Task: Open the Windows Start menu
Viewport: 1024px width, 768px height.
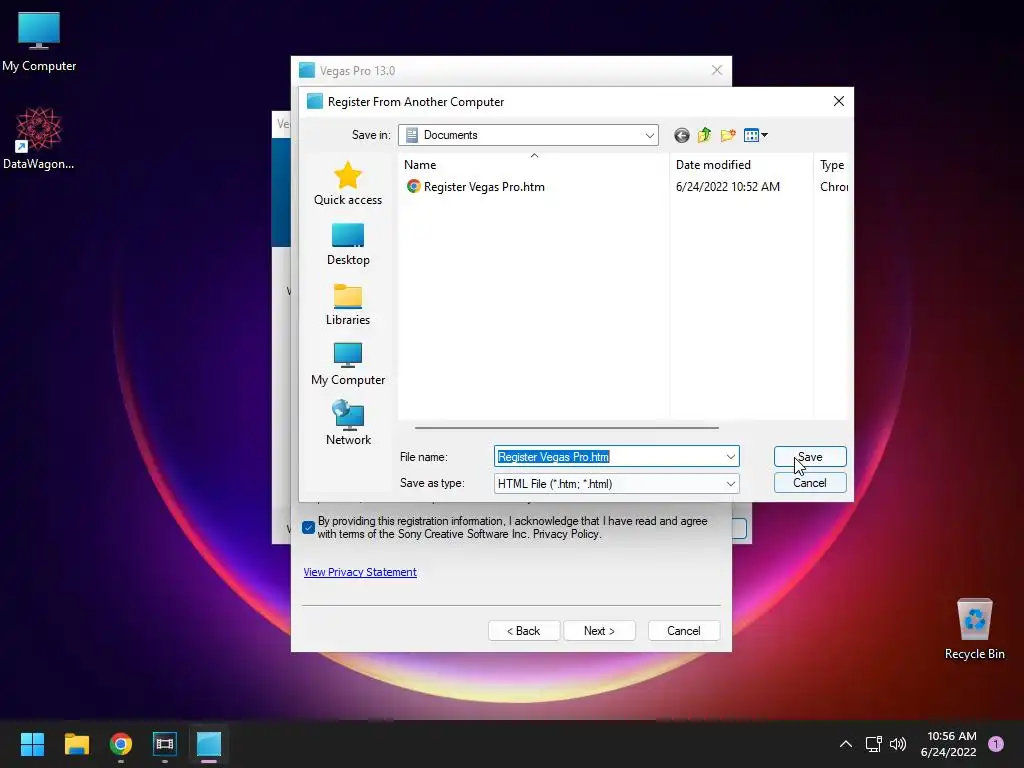Action: (32, 744)
